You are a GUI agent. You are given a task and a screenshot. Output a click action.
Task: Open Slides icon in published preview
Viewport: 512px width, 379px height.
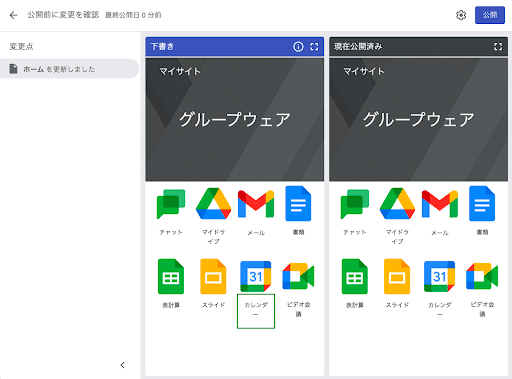pyautogui.click(x=397, y=276)
